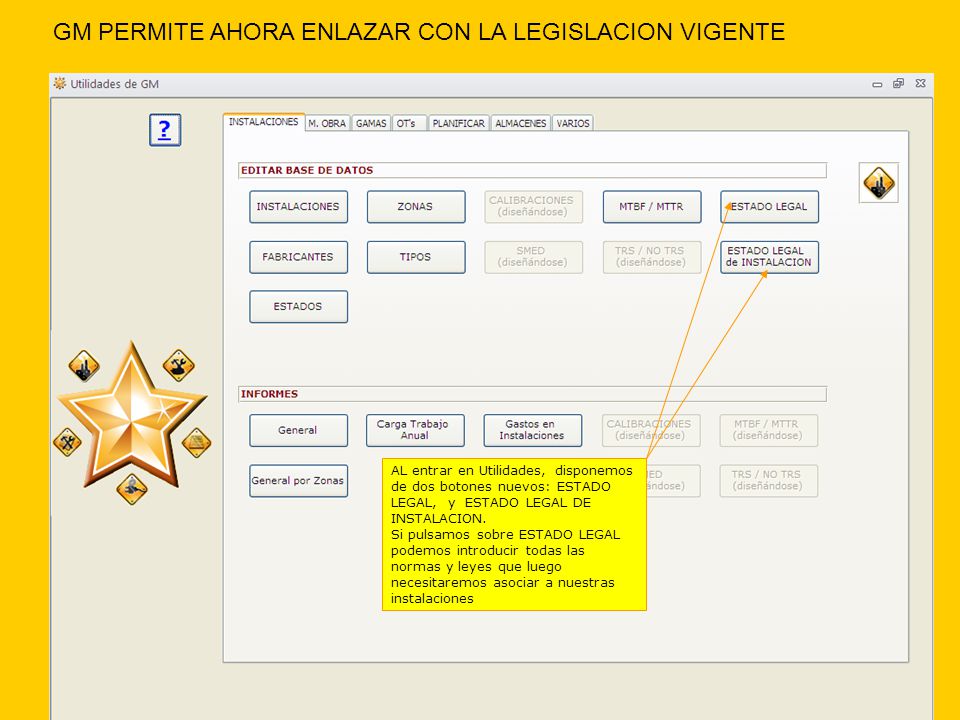Click the Utilidades de GM title bar icon
This screenshot has height=720, width=960.
[x=59, y=83]
